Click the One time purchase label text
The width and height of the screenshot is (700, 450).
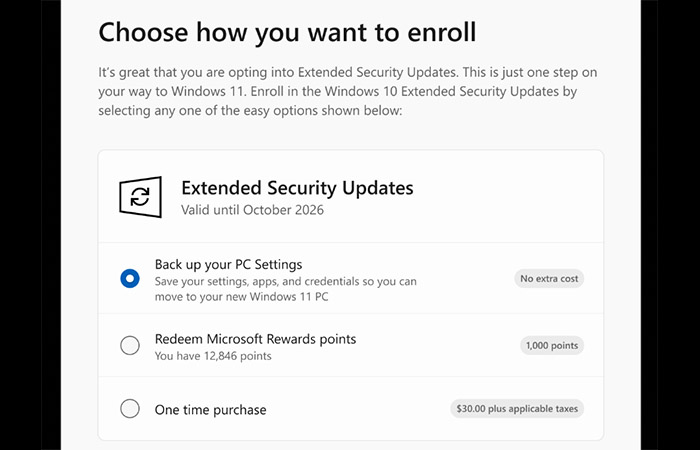pyautogui.click(x=210, y=410)
